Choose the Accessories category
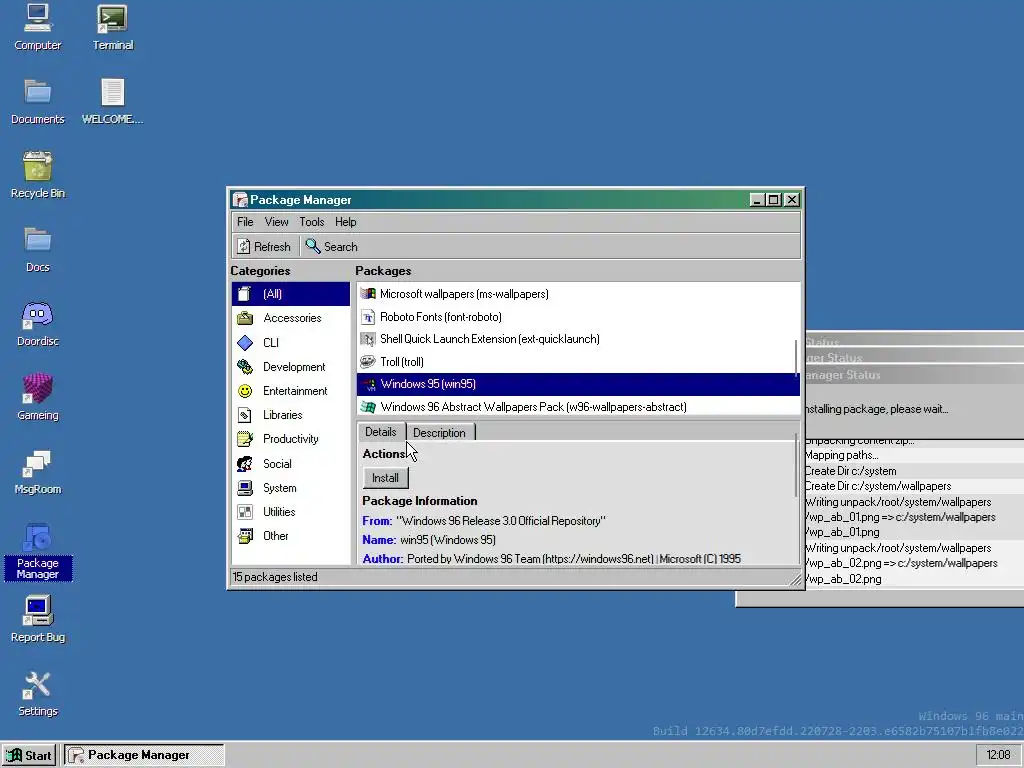The height and width of the screenshot is (768, 1024). (291, 318)
